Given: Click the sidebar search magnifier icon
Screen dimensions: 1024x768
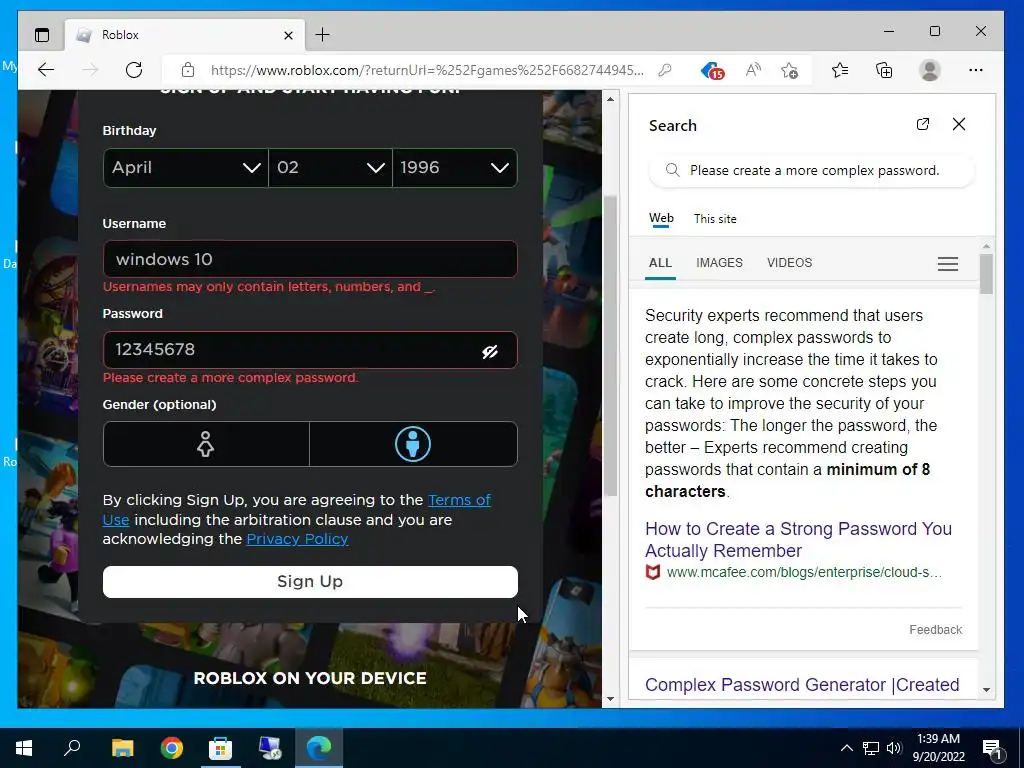Looking at the screenshot, I should [x=672, y=170].
